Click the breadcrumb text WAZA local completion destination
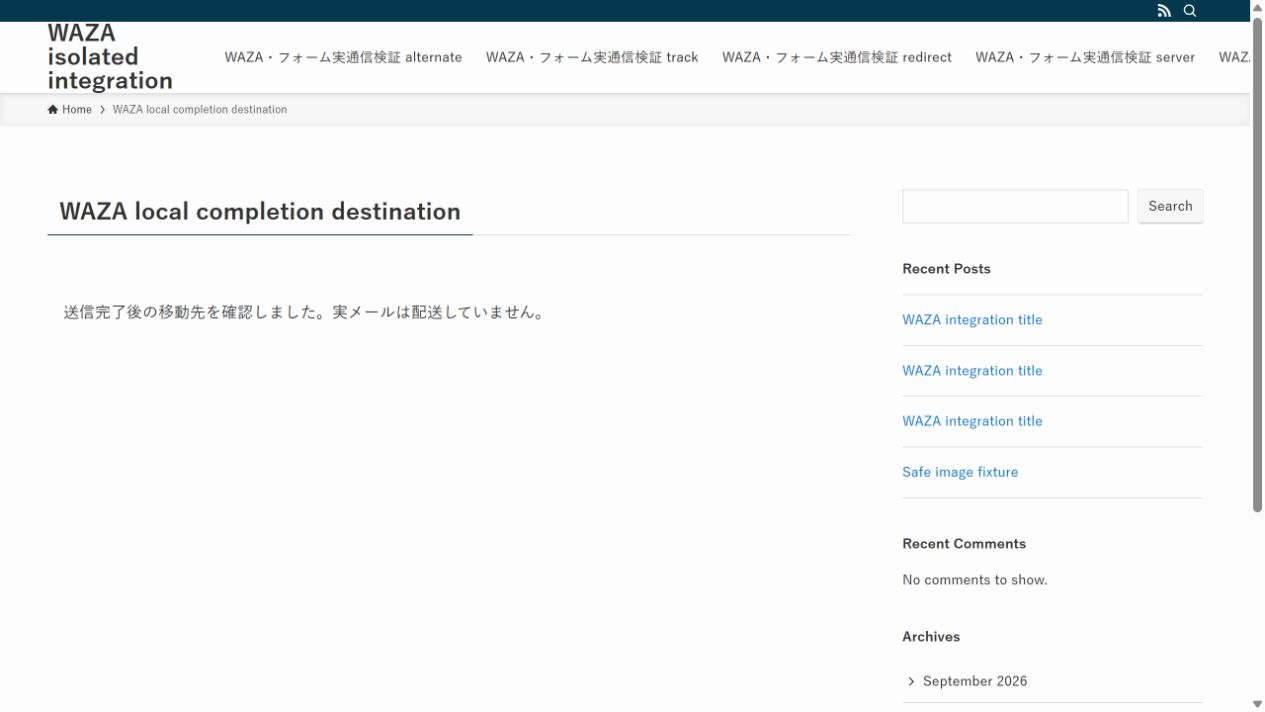Image resolution: width=1265 pixels, height=712 pixels. click(200, 110)
